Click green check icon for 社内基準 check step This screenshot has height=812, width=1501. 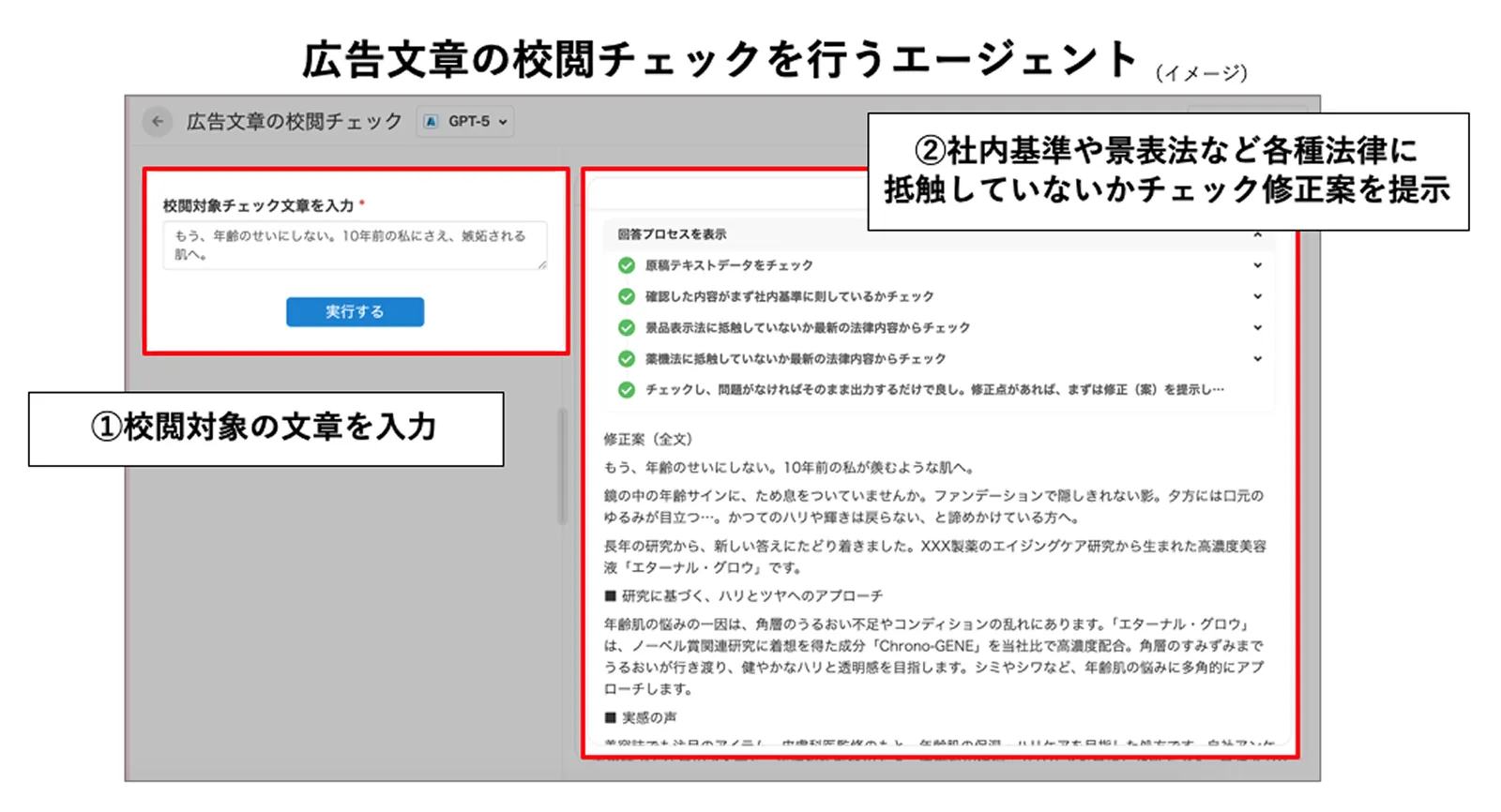(626, 296)
